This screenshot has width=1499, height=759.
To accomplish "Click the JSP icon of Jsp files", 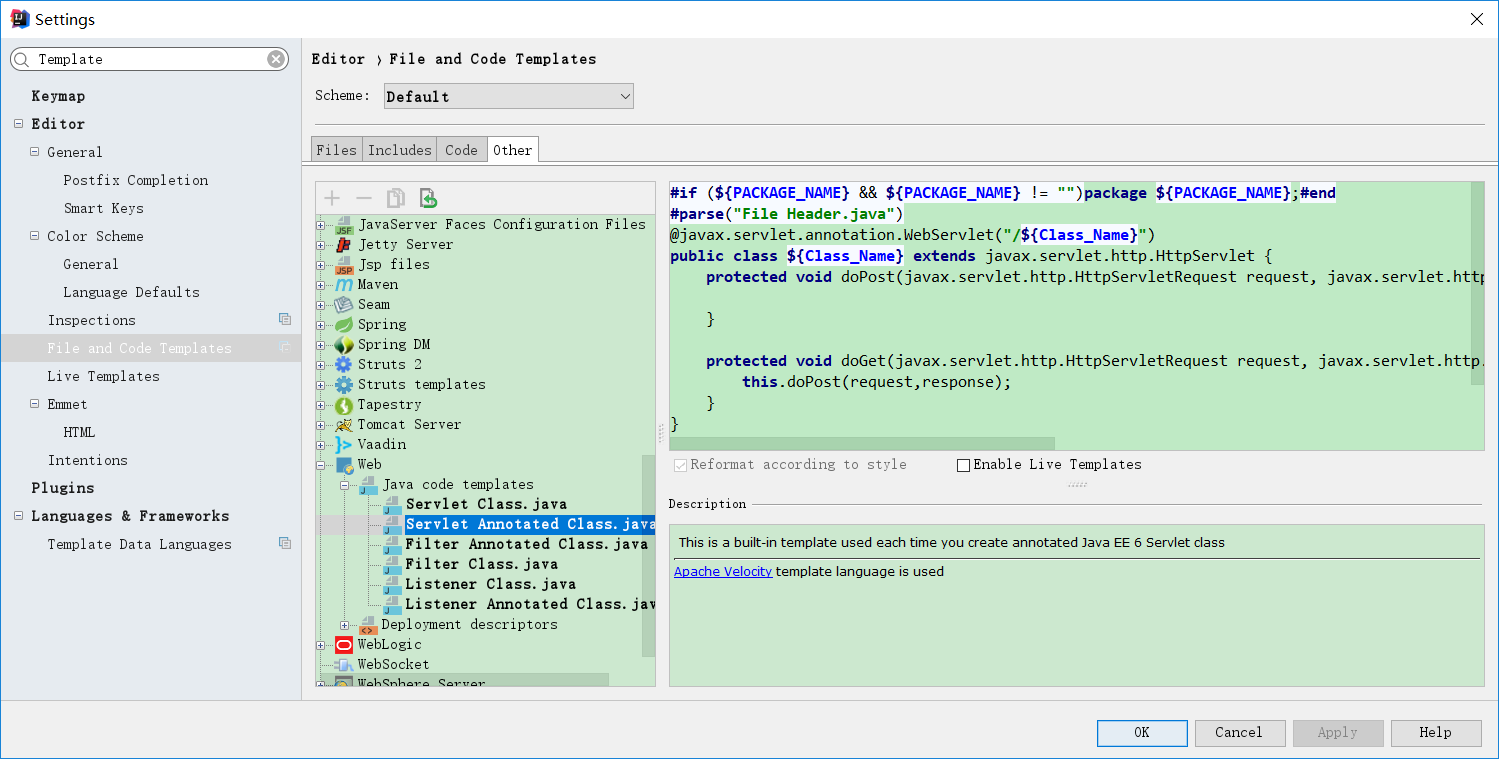I will click(x=344, y=264).
